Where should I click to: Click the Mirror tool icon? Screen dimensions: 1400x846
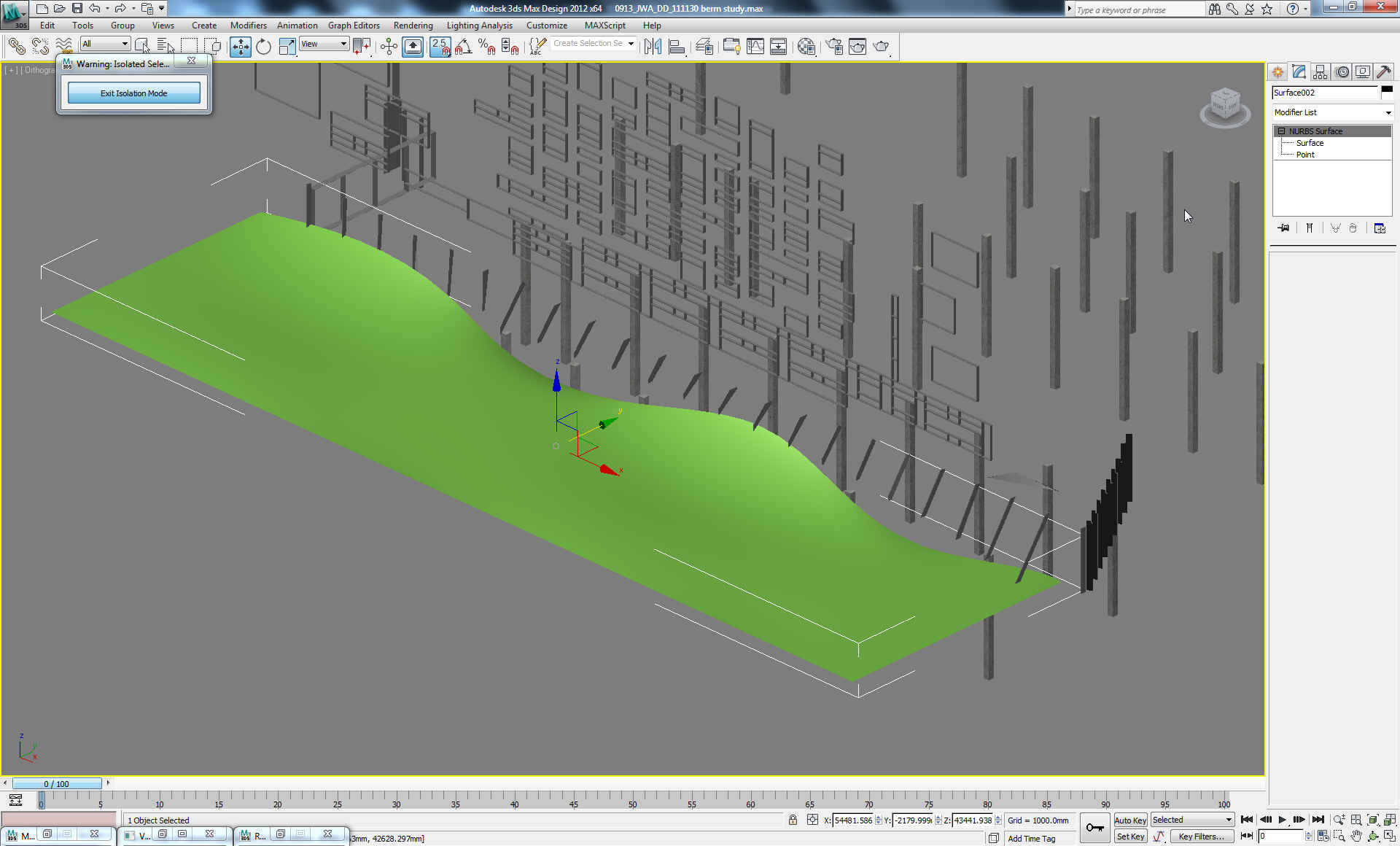click(653, 47)
